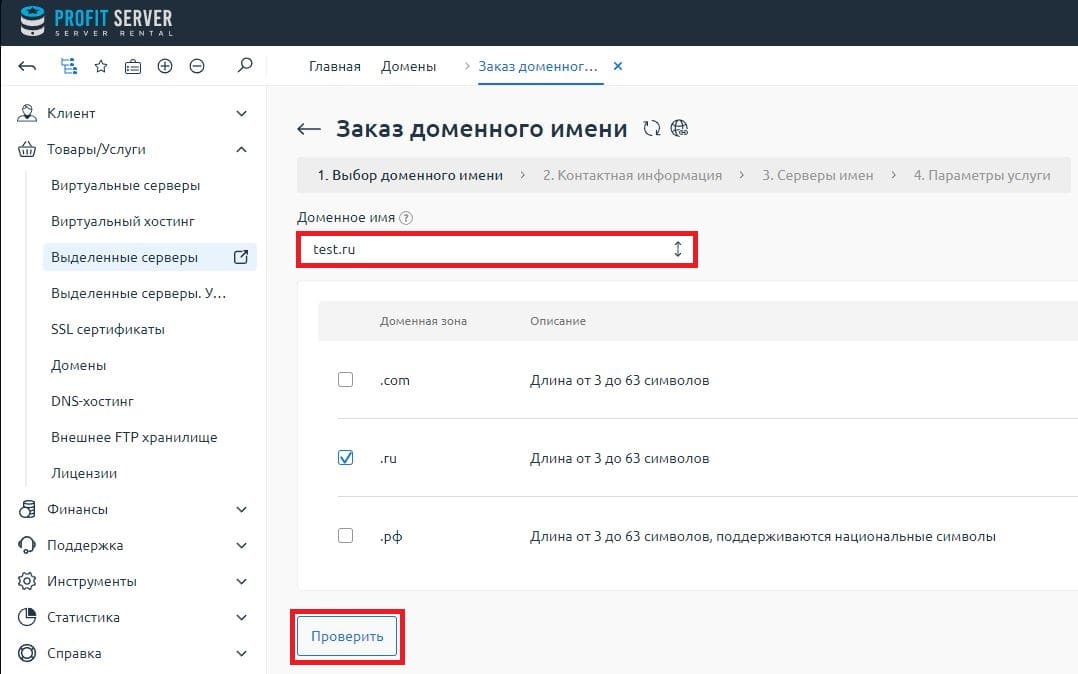The height and width of the screenshot is (674, 1078).
Task: Expand the Поддержка section chevron
Action: 241,545
